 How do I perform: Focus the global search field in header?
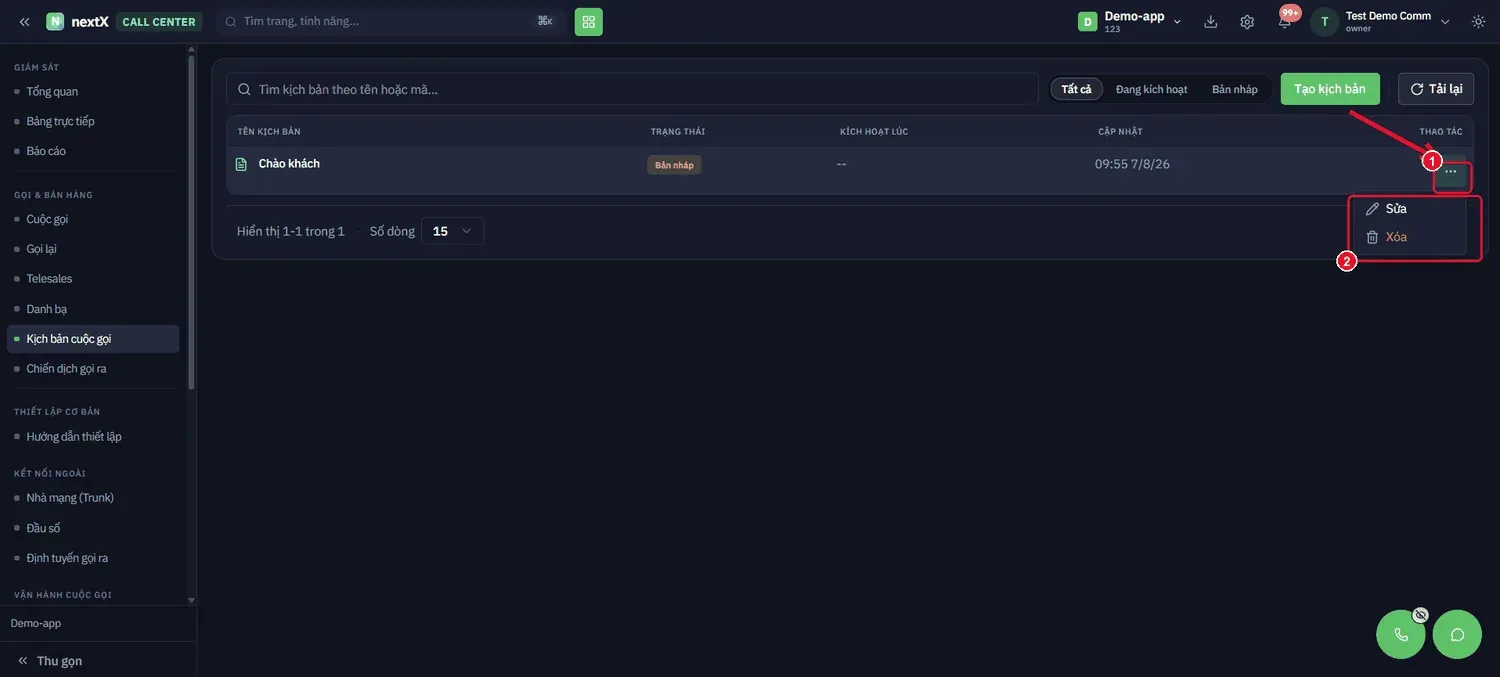click(x=390, y=21)
